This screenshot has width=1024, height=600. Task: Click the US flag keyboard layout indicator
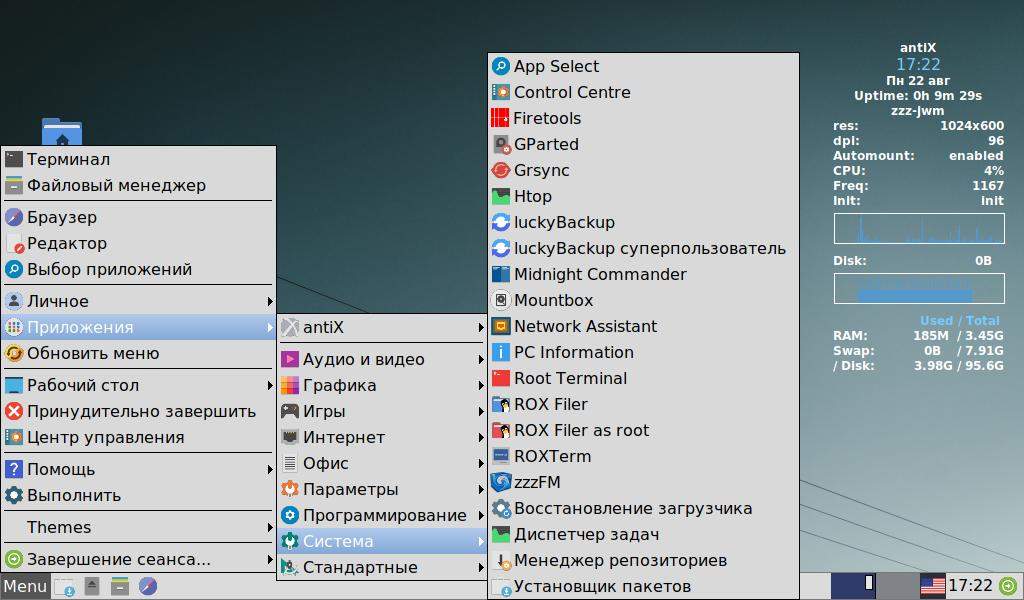coord(932,586)
